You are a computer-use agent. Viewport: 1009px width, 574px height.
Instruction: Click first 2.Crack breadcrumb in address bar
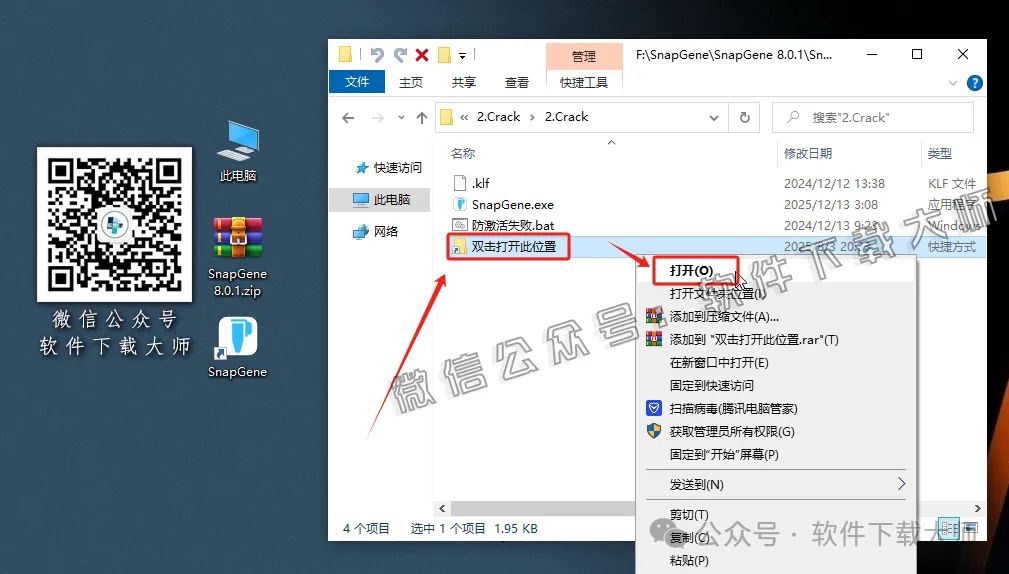tap(498, 117)
